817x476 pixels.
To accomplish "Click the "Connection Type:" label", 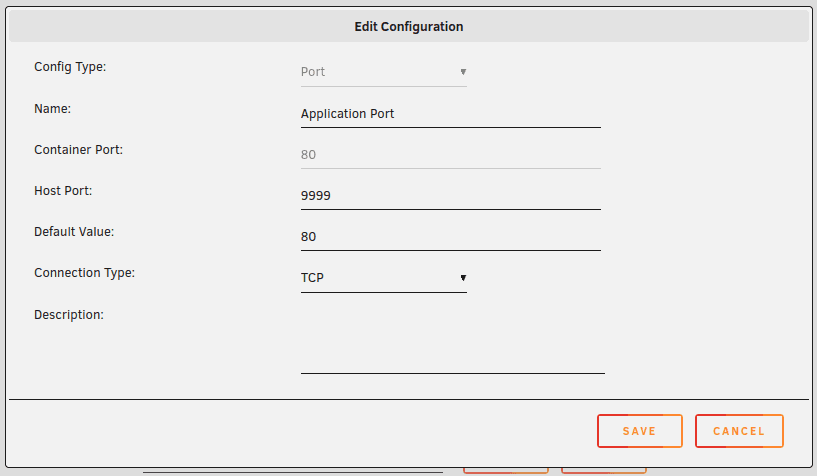I will click(84, 272).
